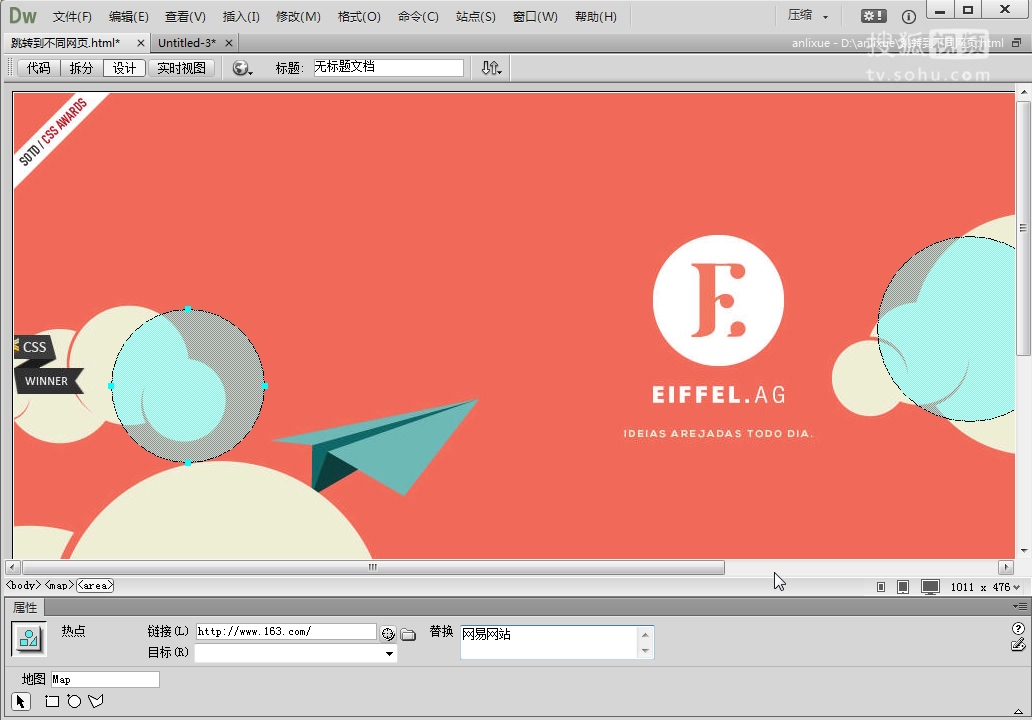Image resolution: width=1032 pixels, height=720 pixels.
Task: Open the file management arrows icon
Action: pos(491,68)
